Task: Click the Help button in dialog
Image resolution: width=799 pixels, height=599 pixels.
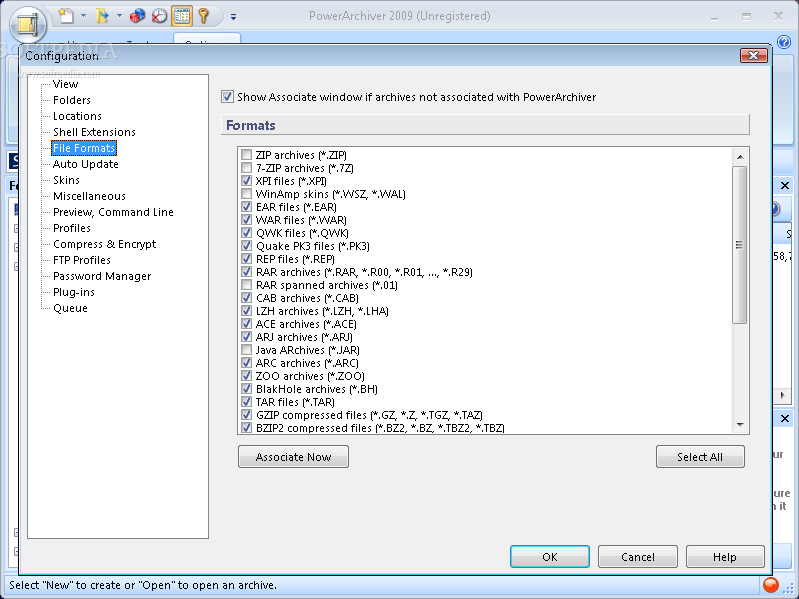Action: coord(725,556)
